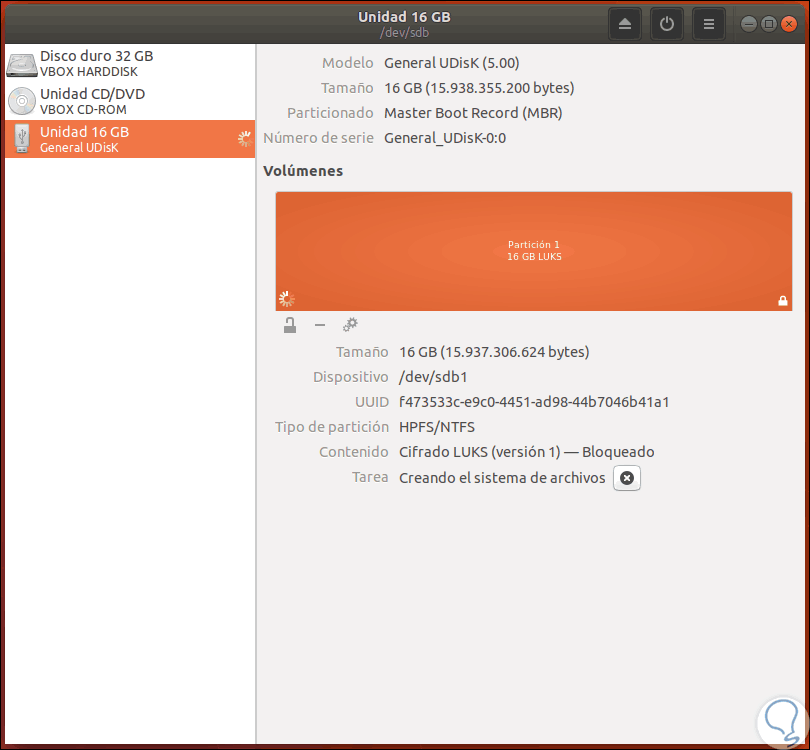Minimize the Disks window
This screenshot has height=750, width=810.
(748, 24)
